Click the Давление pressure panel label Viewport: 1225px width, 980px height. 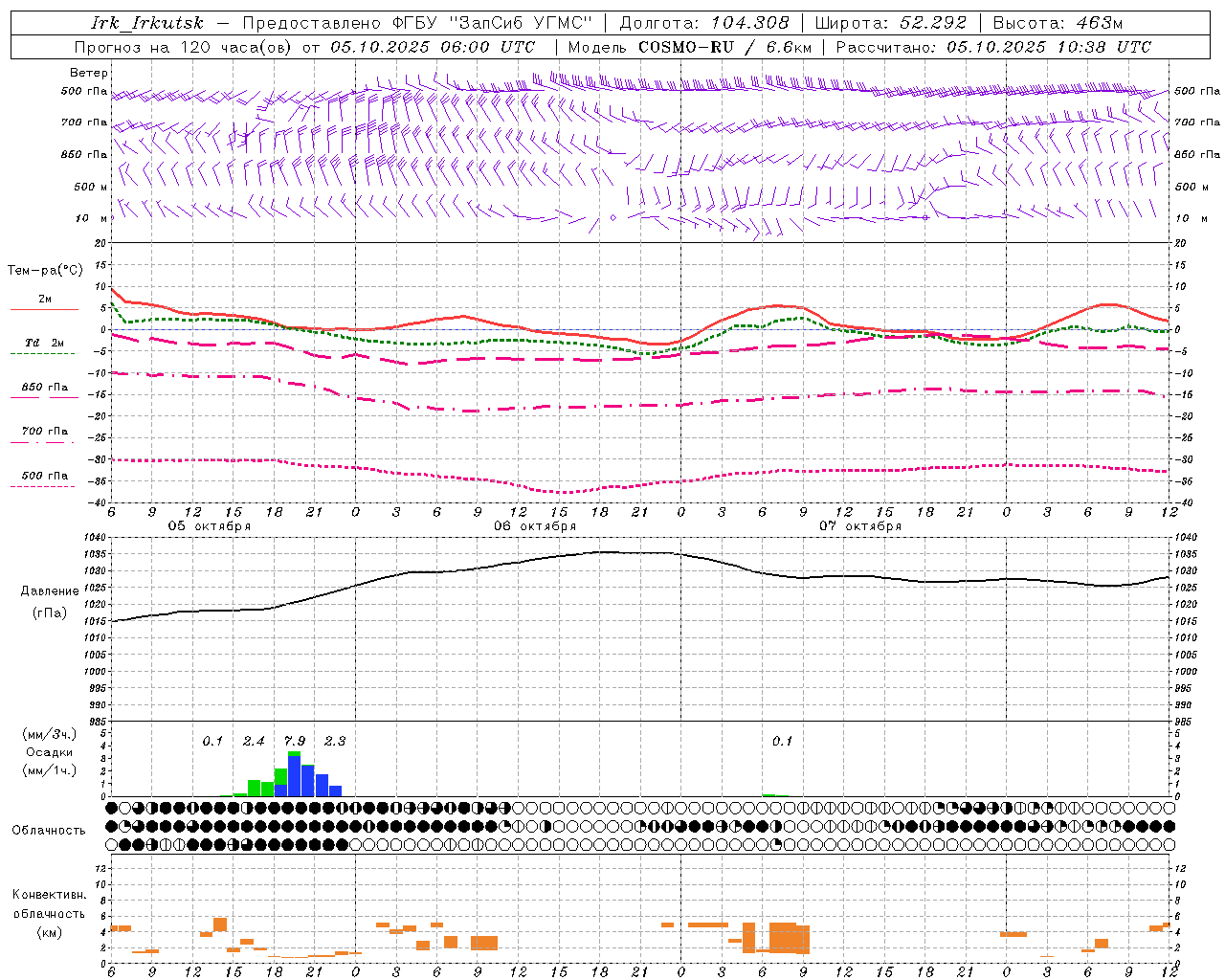pyautogui.click(x=50, y=591)
